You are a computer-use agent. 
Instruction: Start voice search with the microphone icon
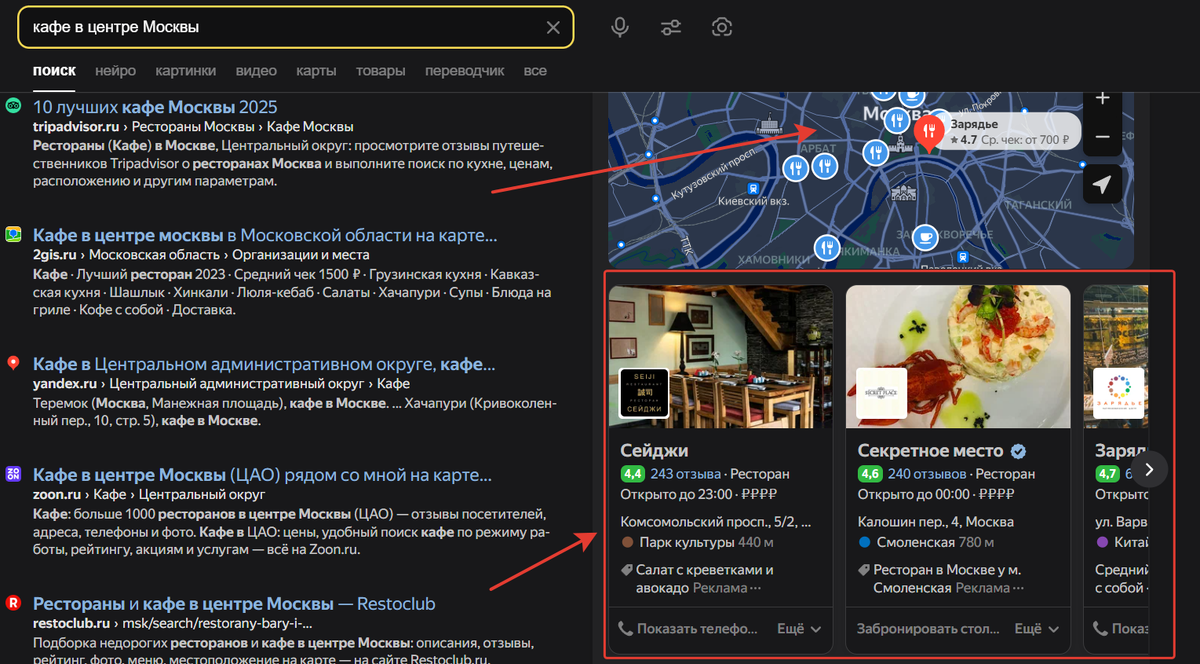pyautogui.click(x=620, y=27)
